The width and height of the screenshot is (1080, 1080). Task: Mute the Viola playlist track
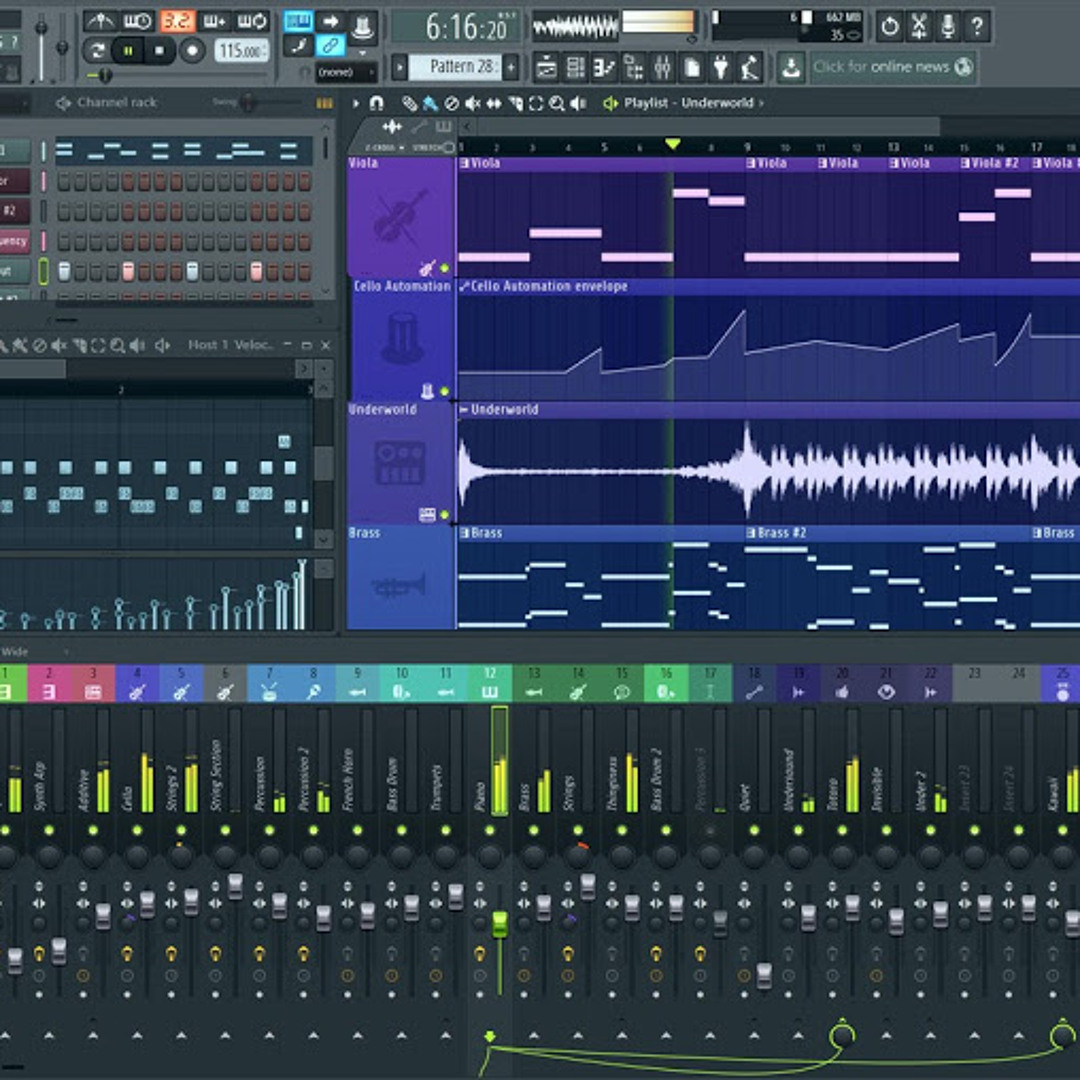[x=444, y=269]
